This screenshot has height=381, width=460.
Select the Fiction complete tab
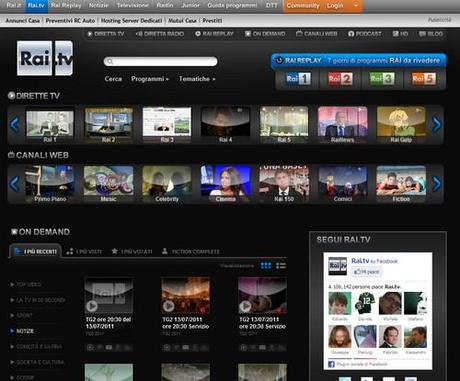pyautogui.click(x=191, y=252)
